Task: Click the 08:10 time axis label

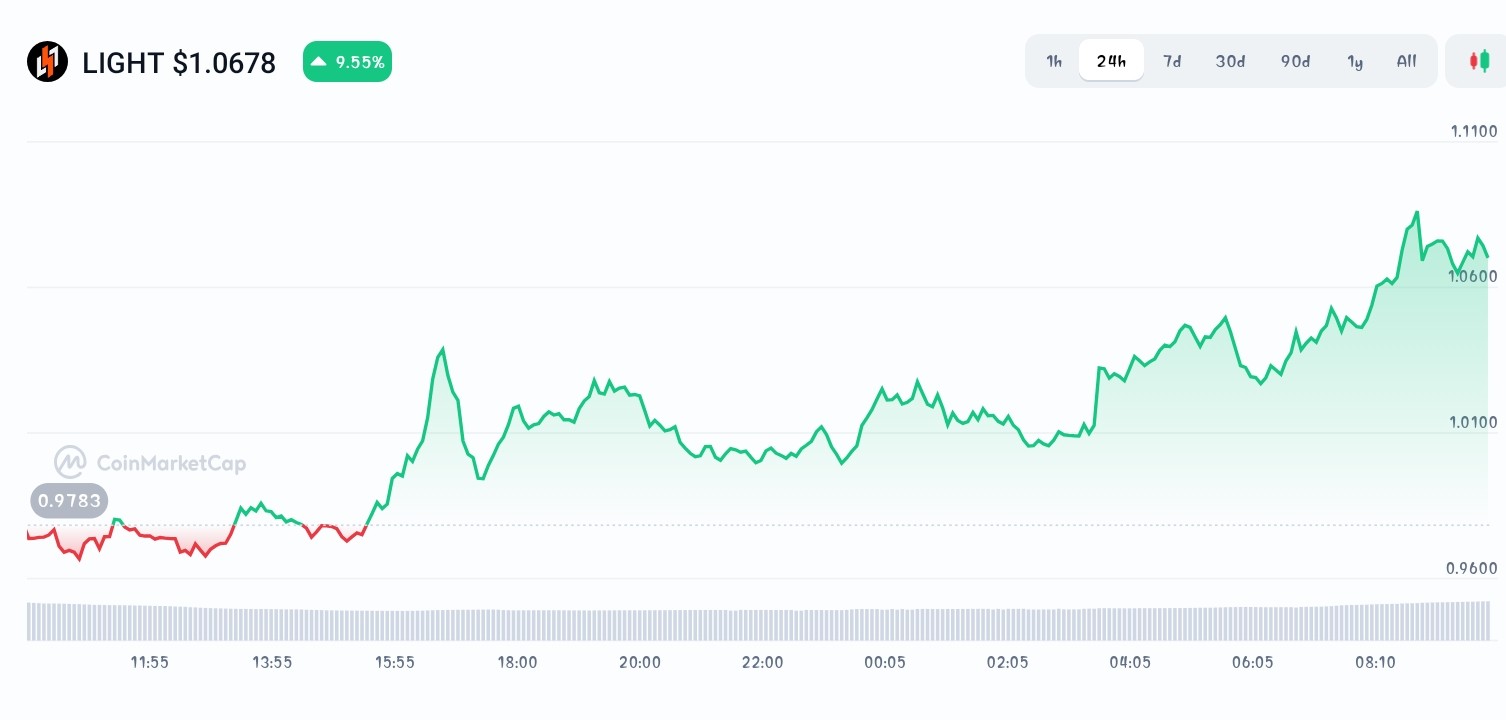Action: pyautogui.click(x=1375, y=662)
